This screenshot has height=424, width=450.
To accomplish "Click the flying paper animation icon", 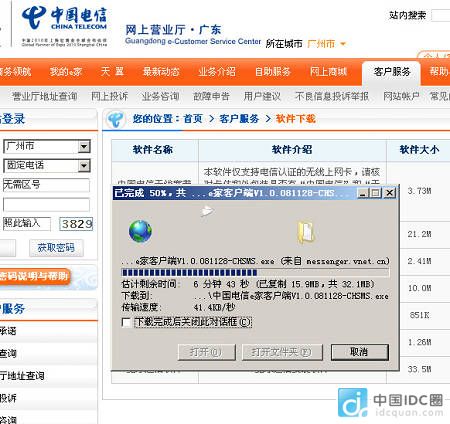I will 207,211.
